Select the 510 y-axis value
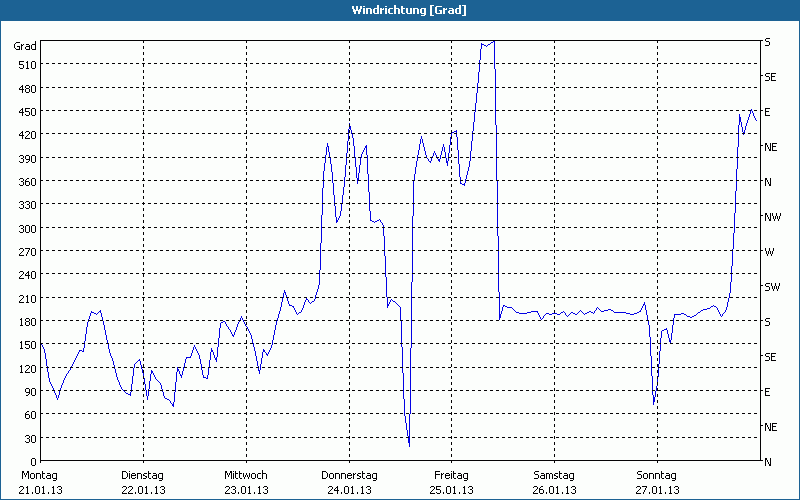The width and height of the screenshot is (800, 500). pyautogui.click(x=28, y=65)
